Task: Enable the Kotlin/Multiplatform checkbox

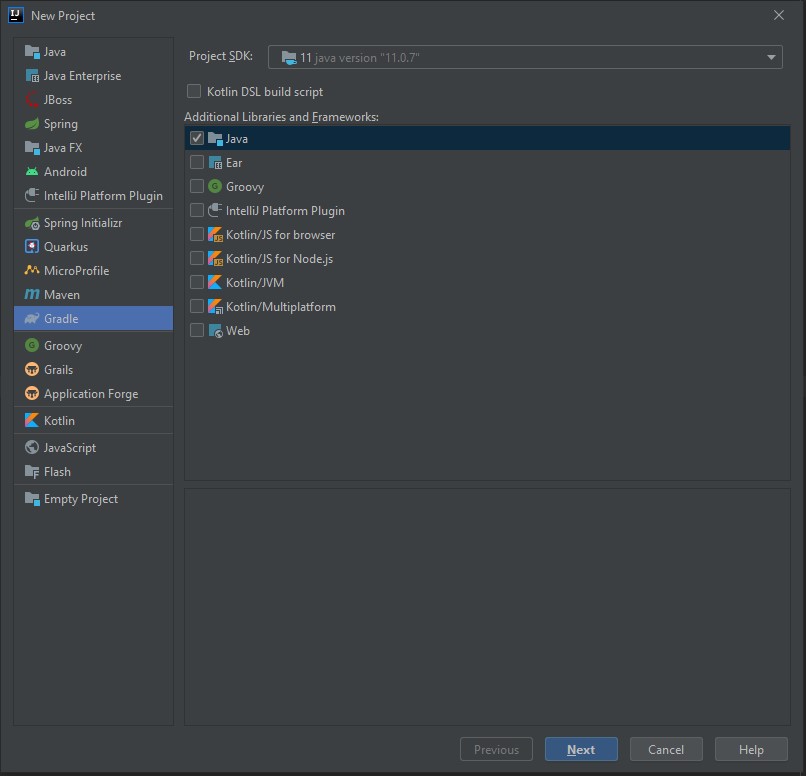Action: pyautogui.click(x=197, y=306)
